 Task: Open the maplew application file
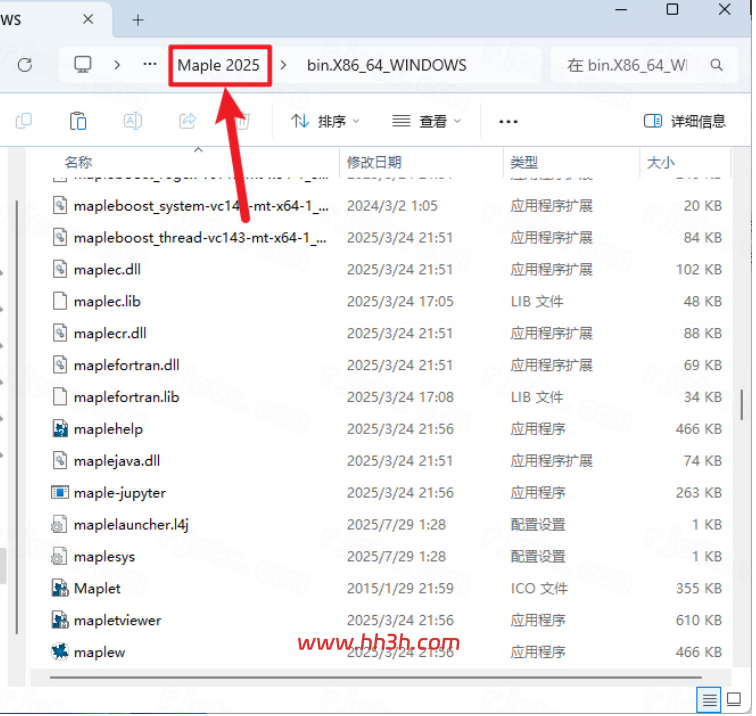point(100,652)
